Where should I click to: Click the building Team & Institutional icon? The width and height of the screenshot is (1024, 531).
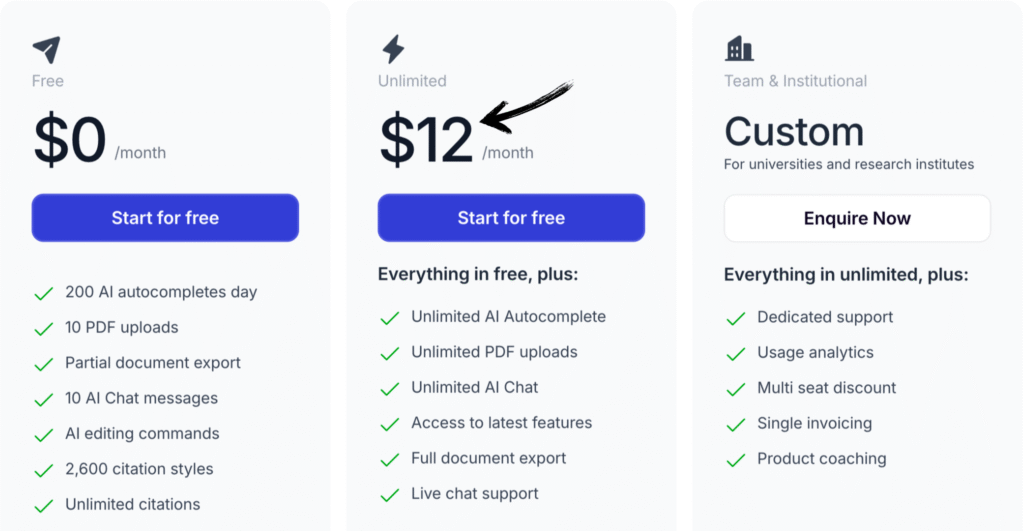(x=739, y=48)
